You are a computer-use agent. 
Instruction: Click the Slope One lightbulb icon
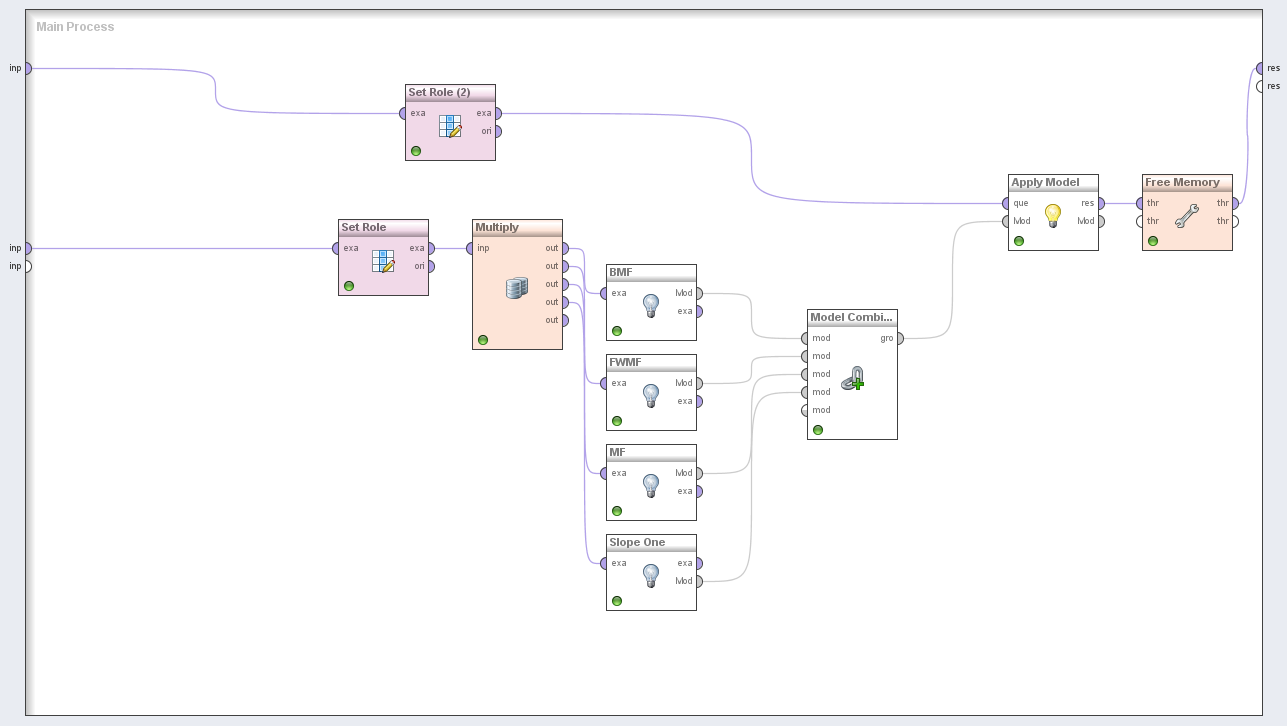651,576
